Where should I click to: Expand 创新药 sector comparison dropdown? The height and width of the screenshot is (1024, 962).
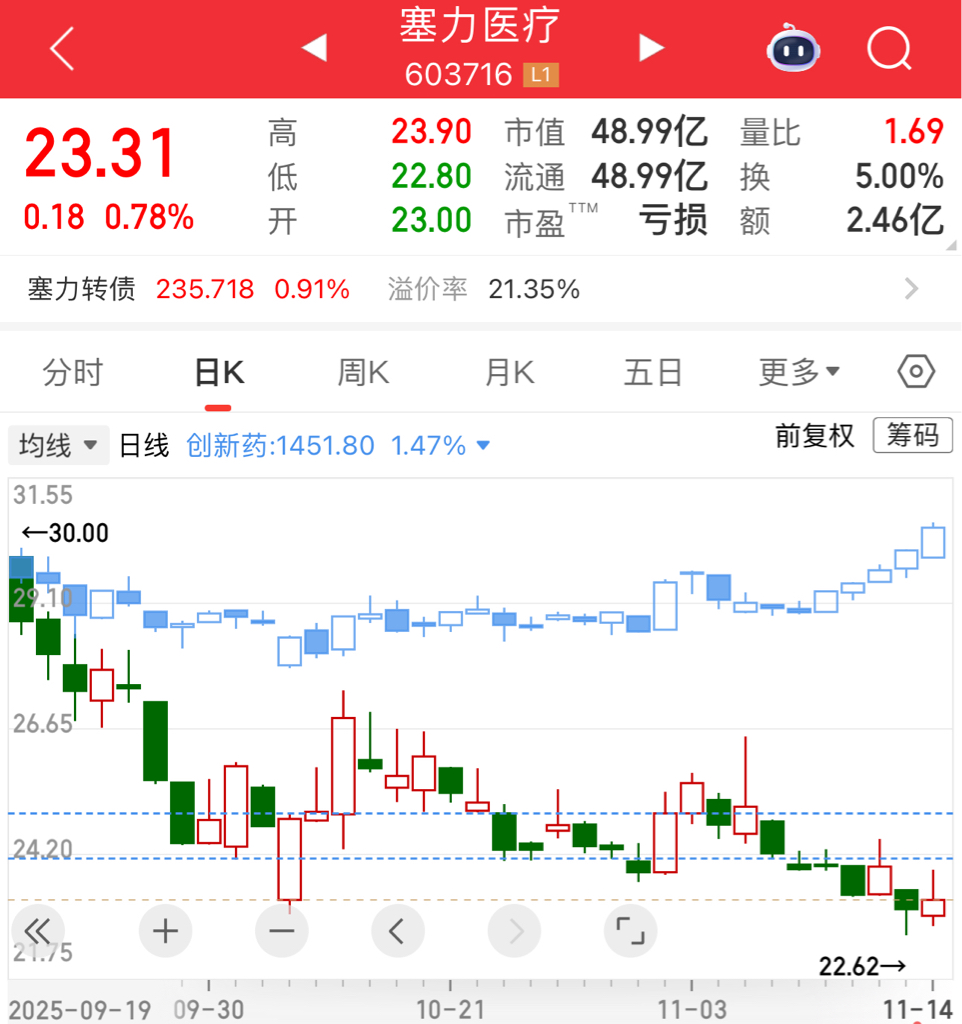[483, 445]
